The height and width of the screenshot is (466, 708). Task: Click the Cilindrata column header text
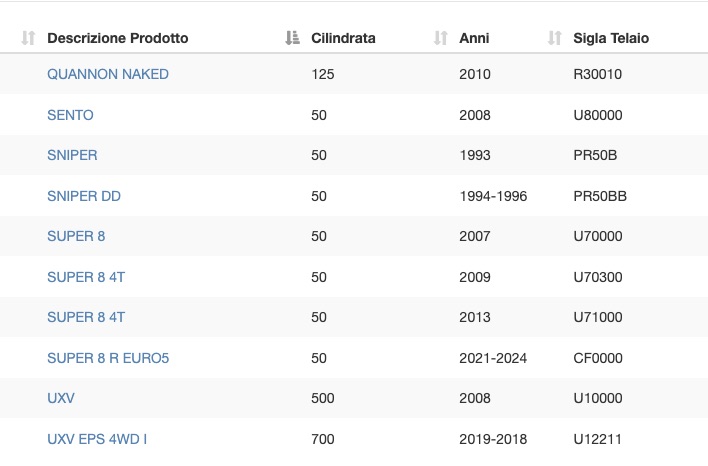343,38
